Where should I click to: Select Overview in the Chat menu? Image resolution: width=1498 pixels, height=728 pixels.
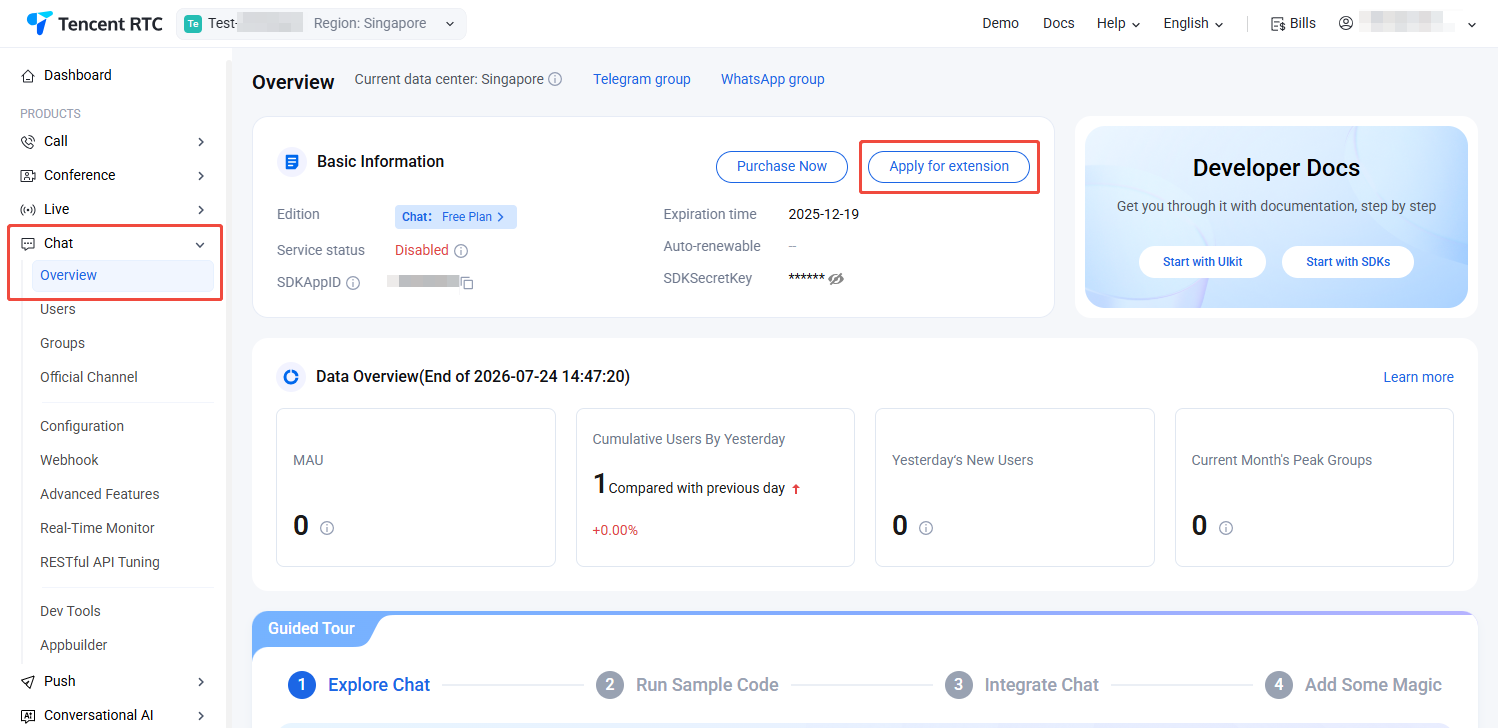(x=123, y=276)
